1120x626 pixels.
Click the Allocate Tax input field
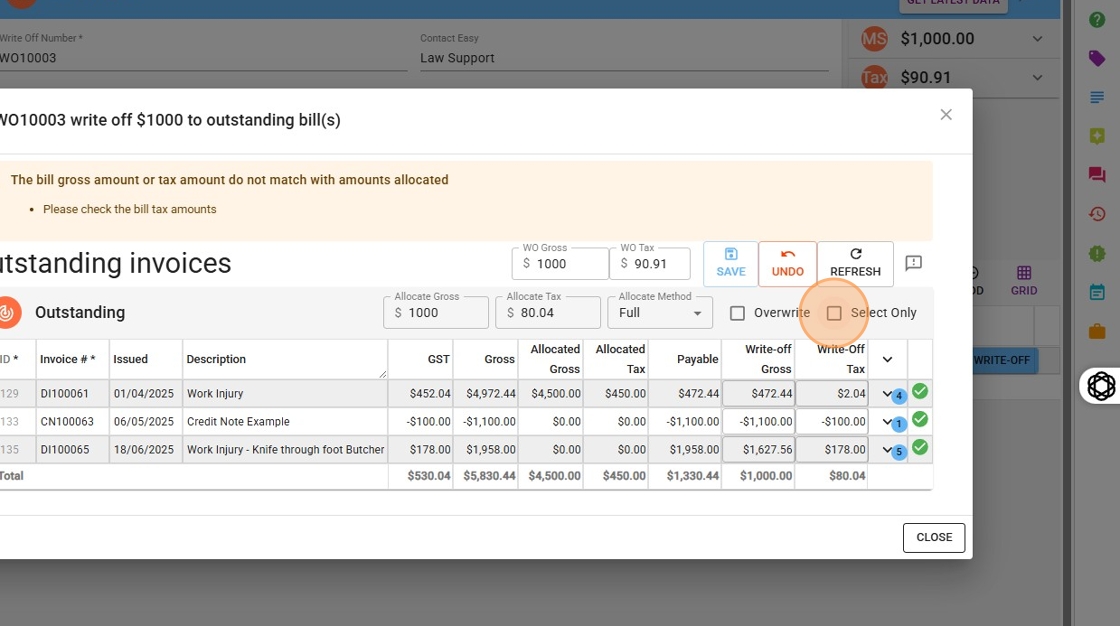tap(548, 312)
